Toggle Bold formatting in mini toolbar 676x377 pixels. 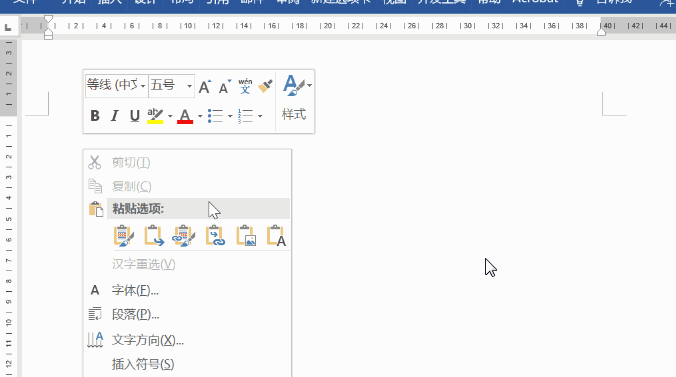coord(95,116)
